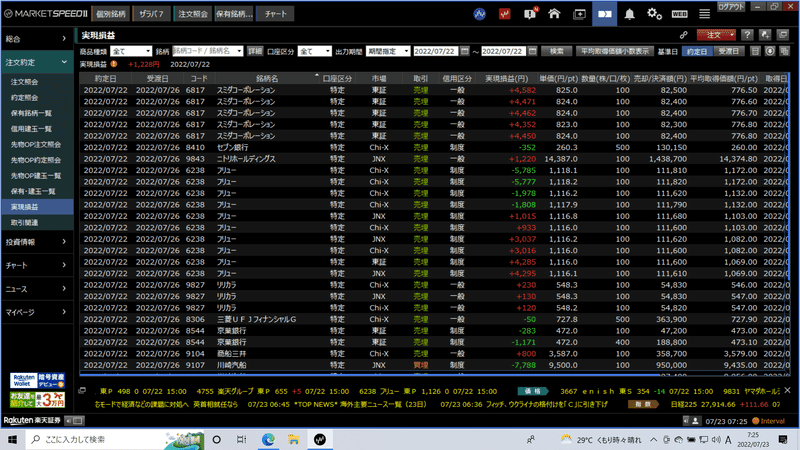Open the Rakuten Wallet banner
Viewport: 800px width, 450px height.
[37, 381]
